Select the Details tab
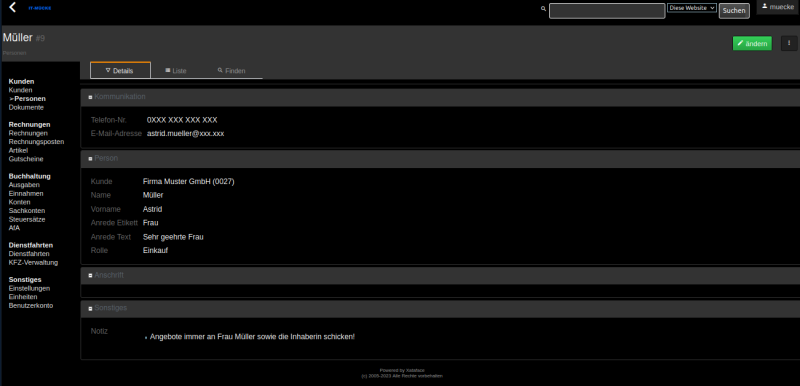Image resolution: width=800 pixels, height=386 pixels. pyautogui.click(x=120, y=70)
